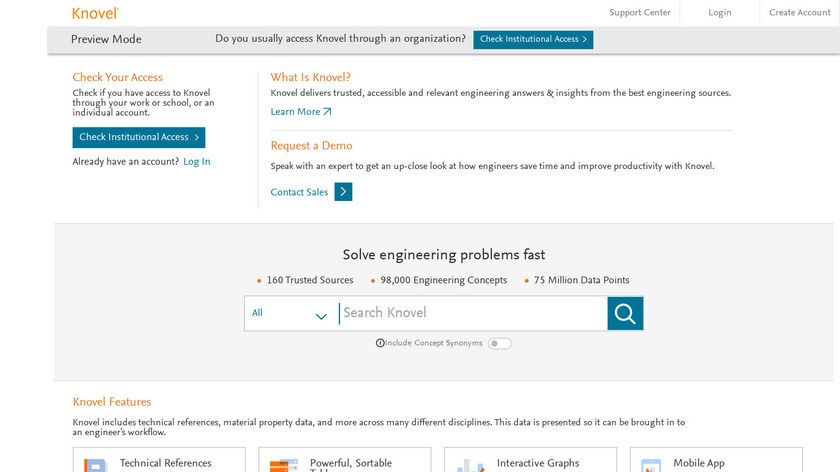Open the Login menu item

coord(720,13)
